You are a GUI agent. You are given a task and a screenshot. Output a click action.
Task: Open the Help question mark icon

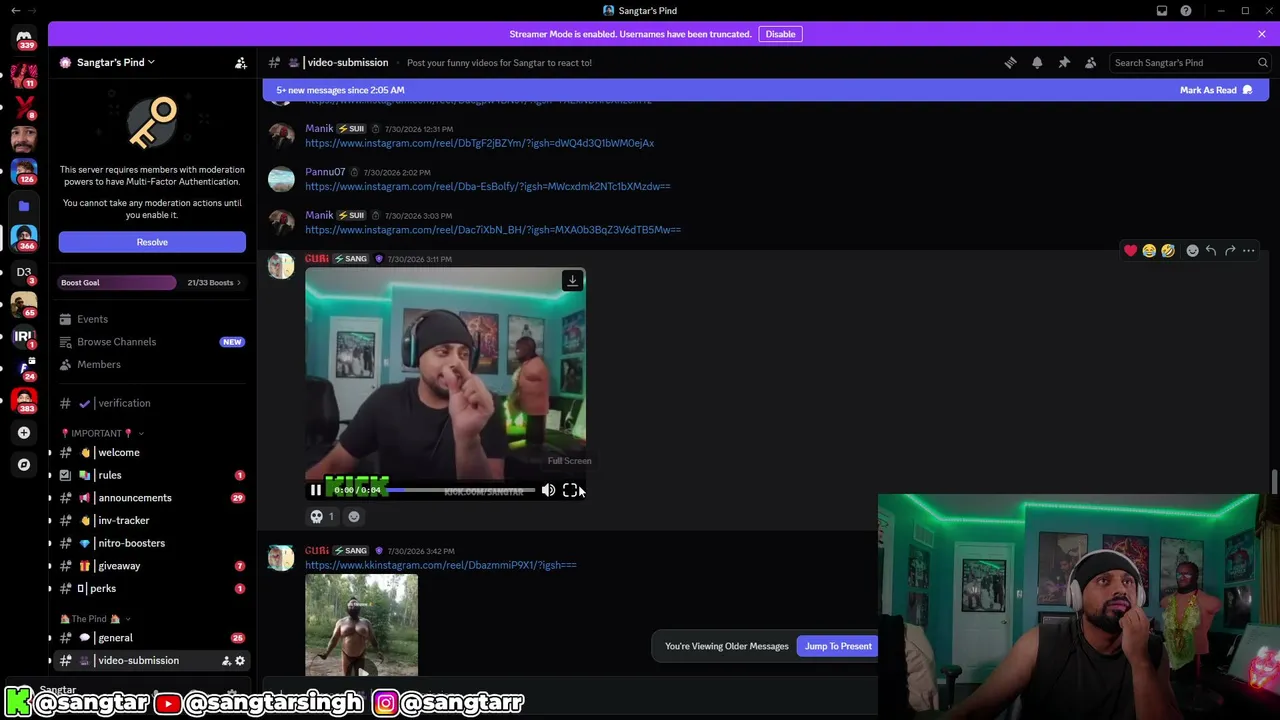1186,10
